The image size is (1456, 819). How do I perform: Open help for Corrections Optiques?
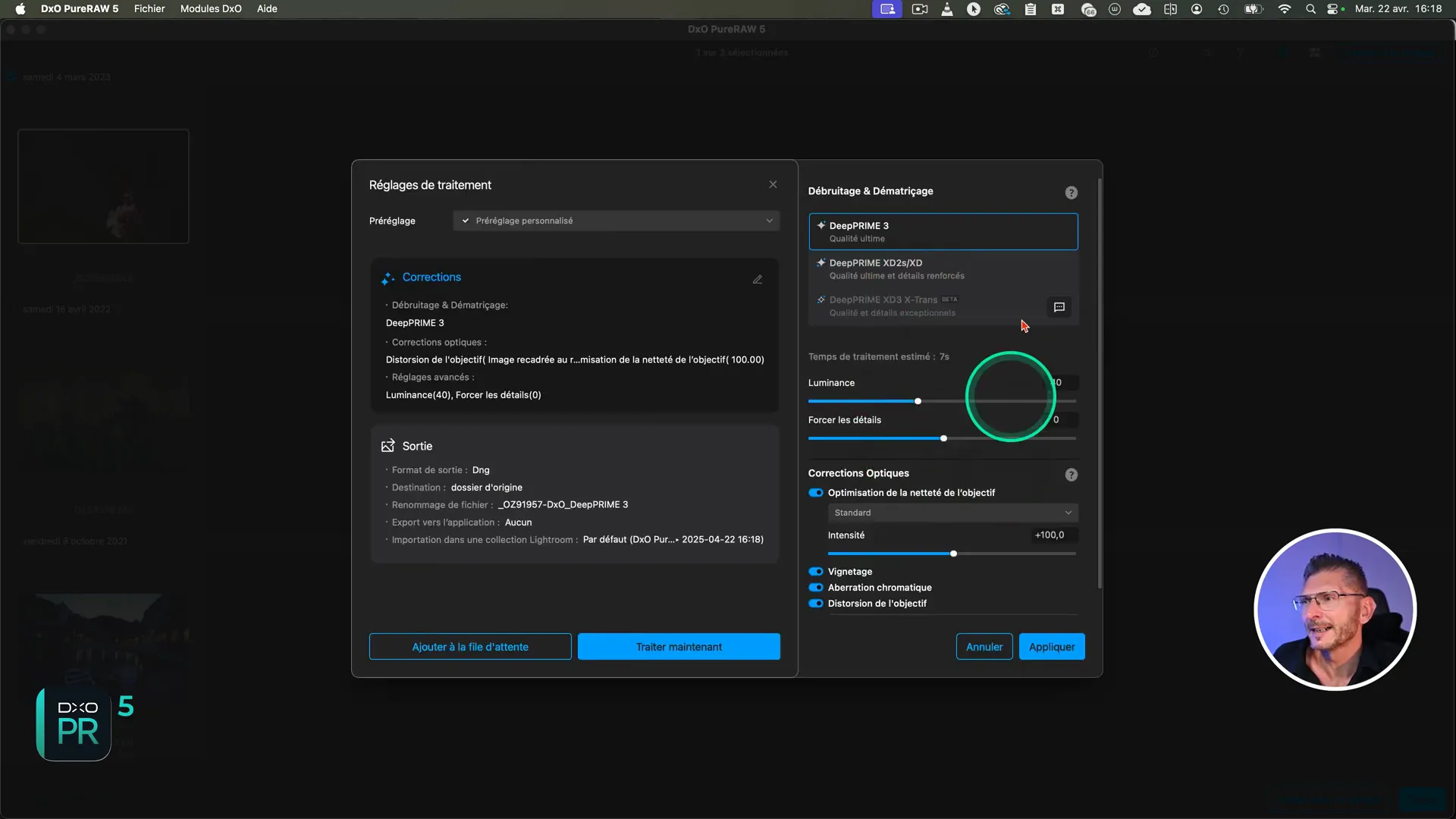(1071, 475)
